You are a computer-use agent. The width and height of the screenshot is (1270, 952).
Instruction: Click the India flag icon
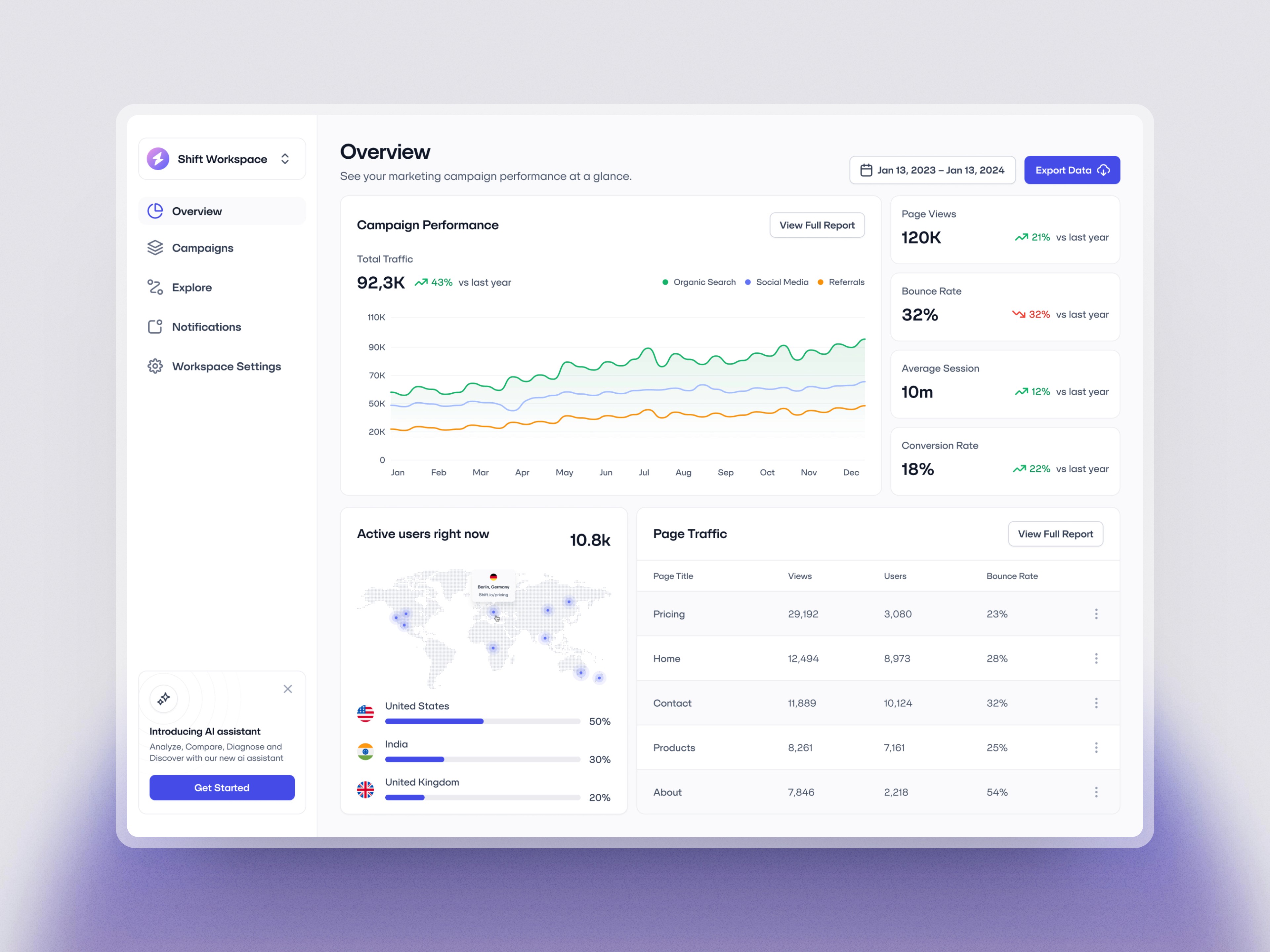(x=365, y=751)
